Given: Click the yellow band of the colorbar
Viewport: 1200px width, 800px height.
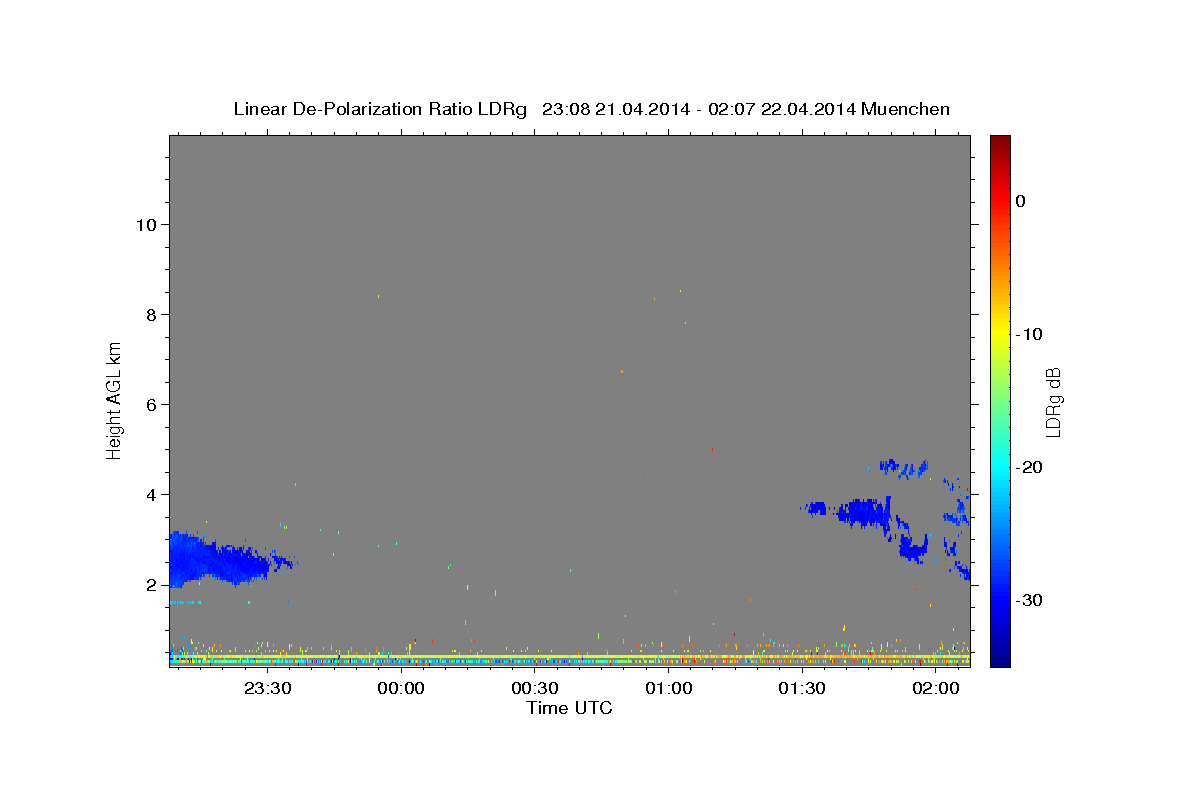Looking at the screenshot, I should [x=1000, y=334].
